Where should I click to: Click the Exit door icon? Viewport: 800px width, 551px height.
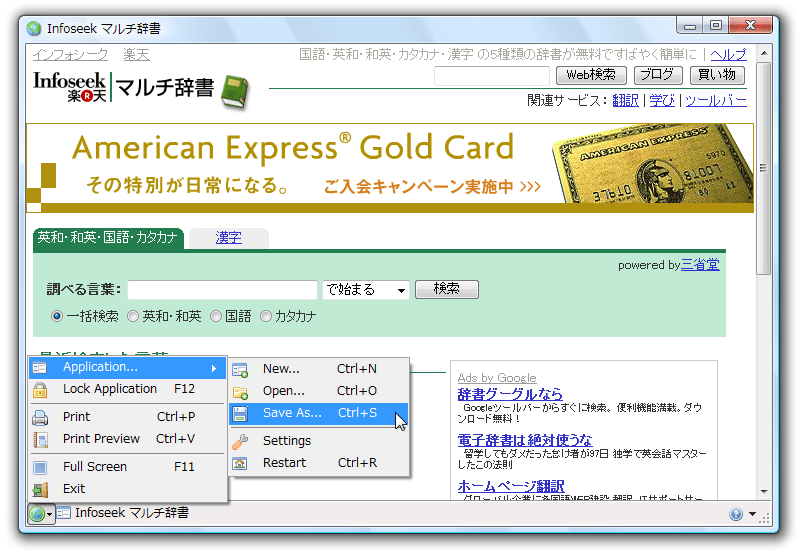coord(40,489)
